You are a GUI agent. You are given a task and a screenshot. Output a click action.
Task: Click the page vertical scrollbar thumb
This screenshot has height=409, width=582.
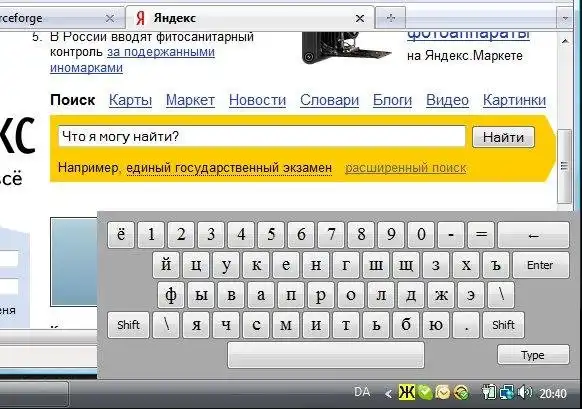(x=564, y=166)
